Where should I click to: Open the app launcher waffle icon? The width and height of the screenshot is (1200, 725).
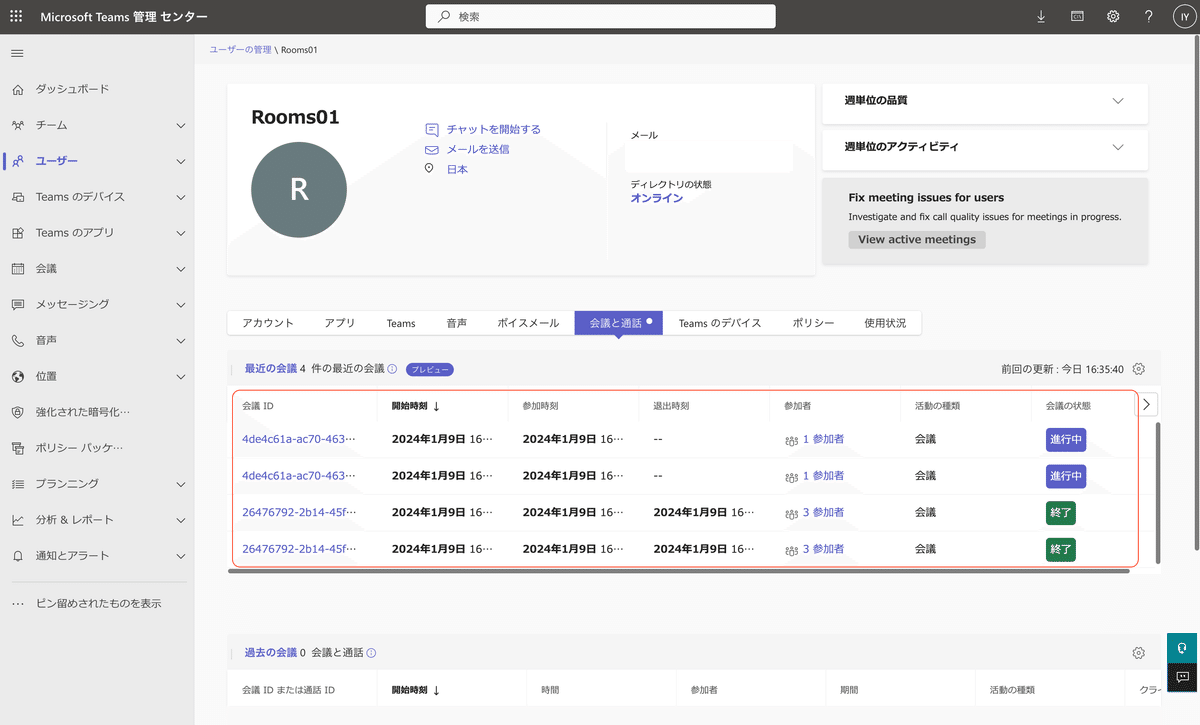click(17, 17)
